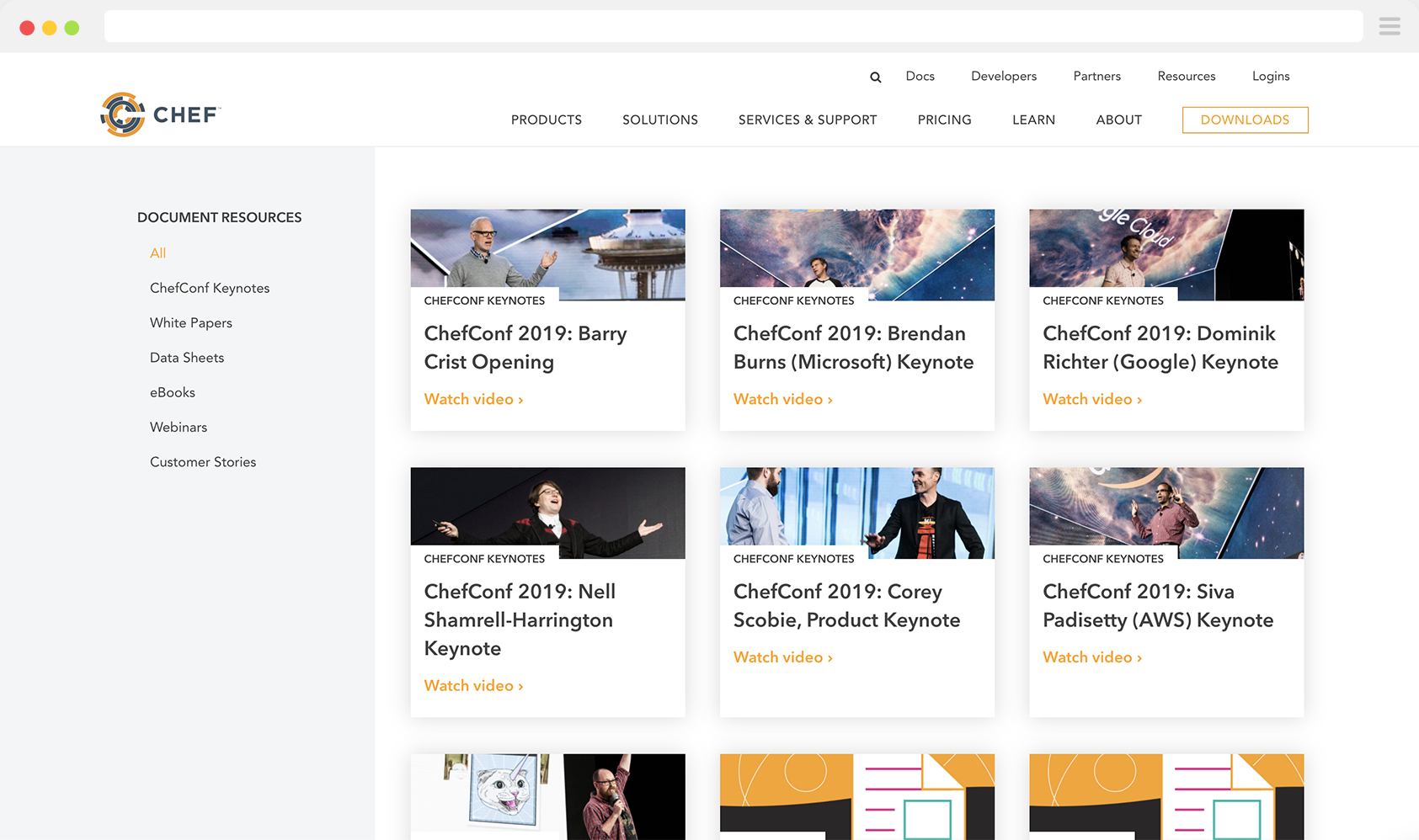
Task: Open the ABOUT menu
Action: coord(1118,120)
